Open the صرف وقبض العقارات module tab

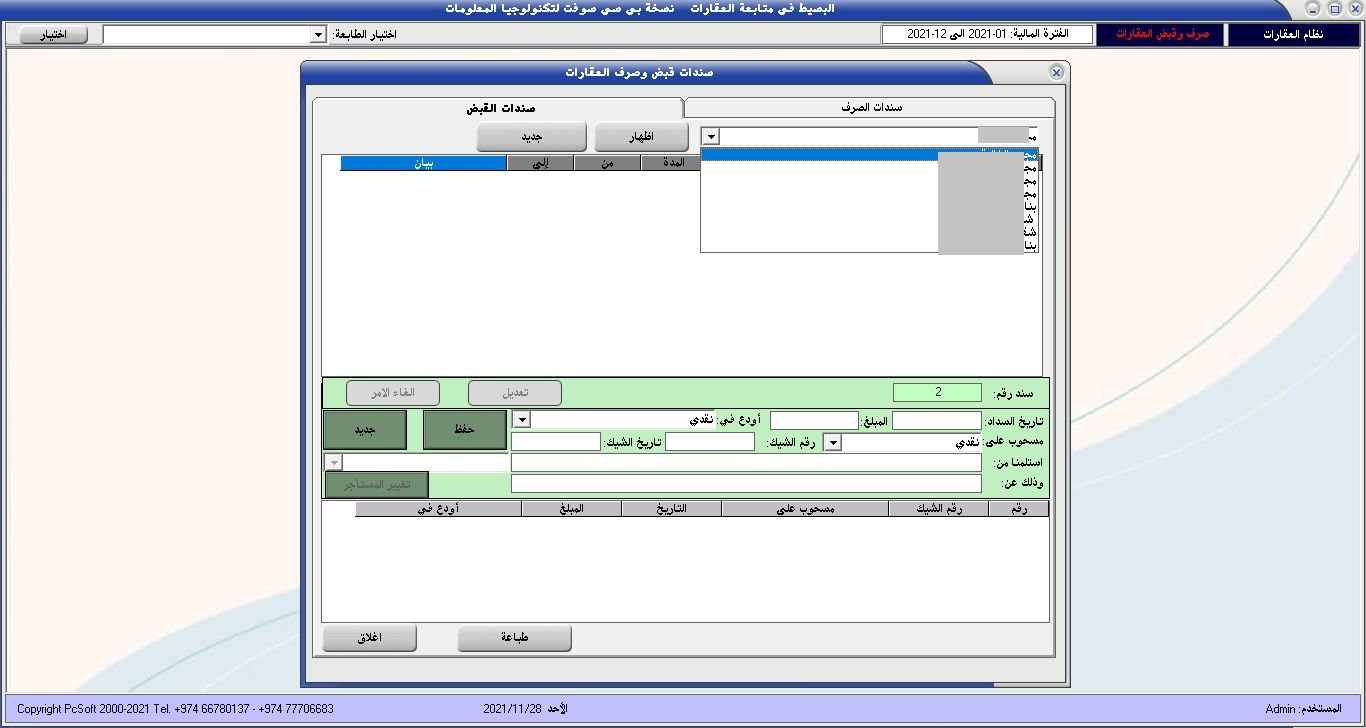tap(1161, 35)
